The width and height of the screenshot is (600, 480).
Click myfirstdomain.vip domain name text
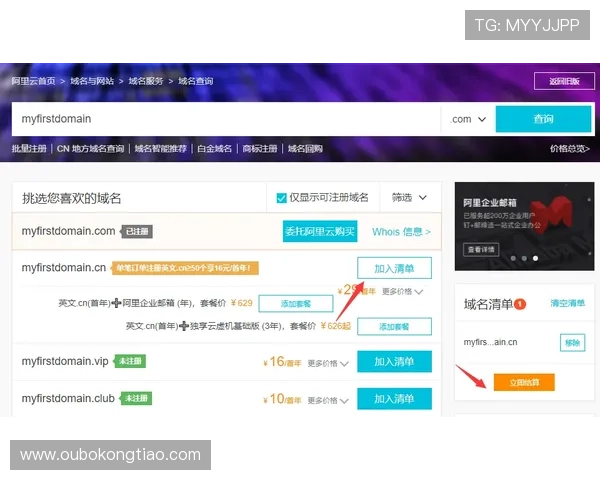click(65, 361)
